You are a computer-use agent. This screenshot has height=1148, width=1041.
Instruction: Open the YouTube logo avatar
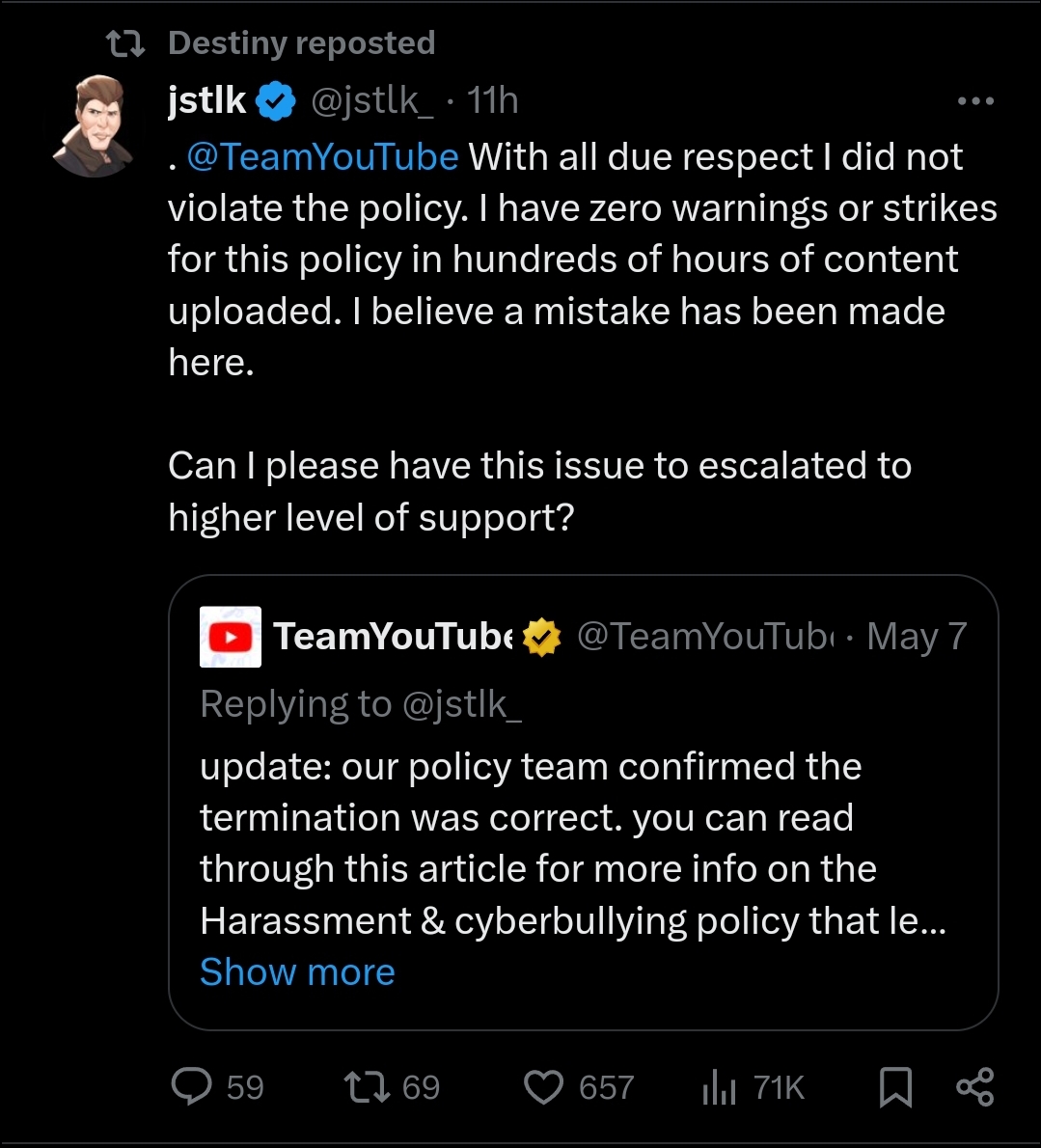[x=231, y=637]
